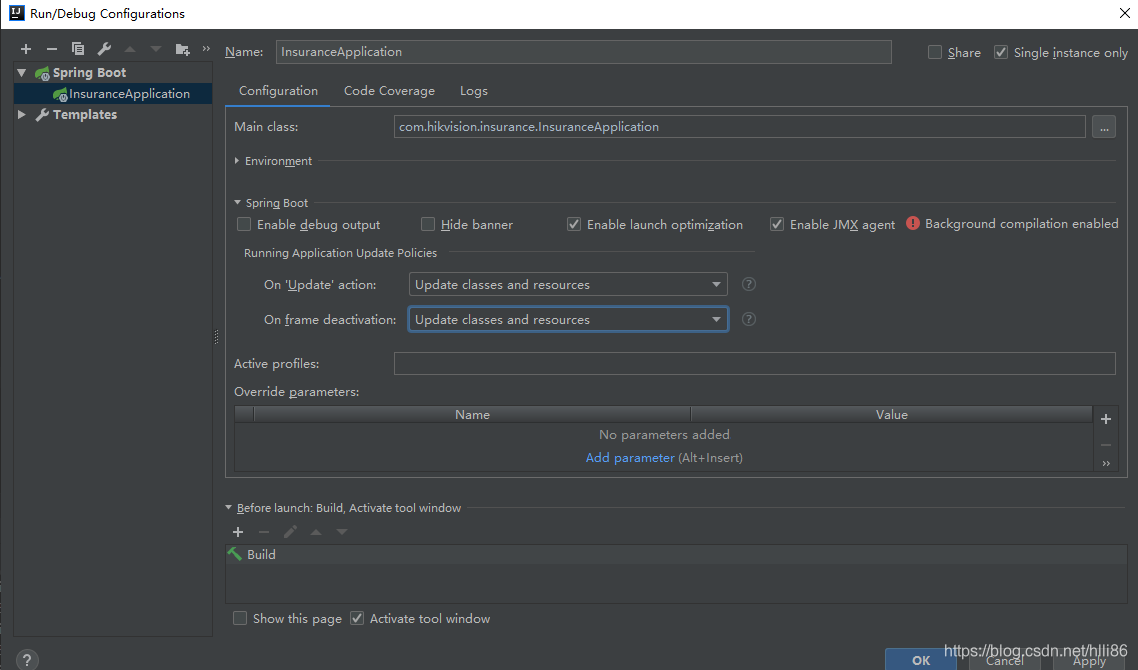Remove override parameter with minus icon
Image resolution: width=1138 pixels, height=670 pixels.
(1106, 444)
